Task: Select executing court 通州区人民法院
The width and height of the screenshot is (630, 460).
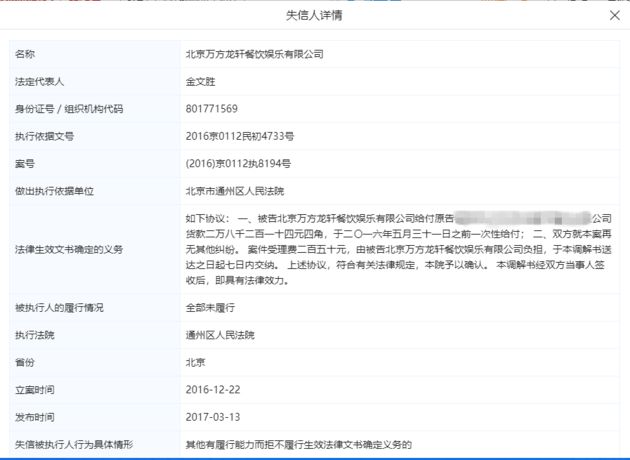Action: 220,335
